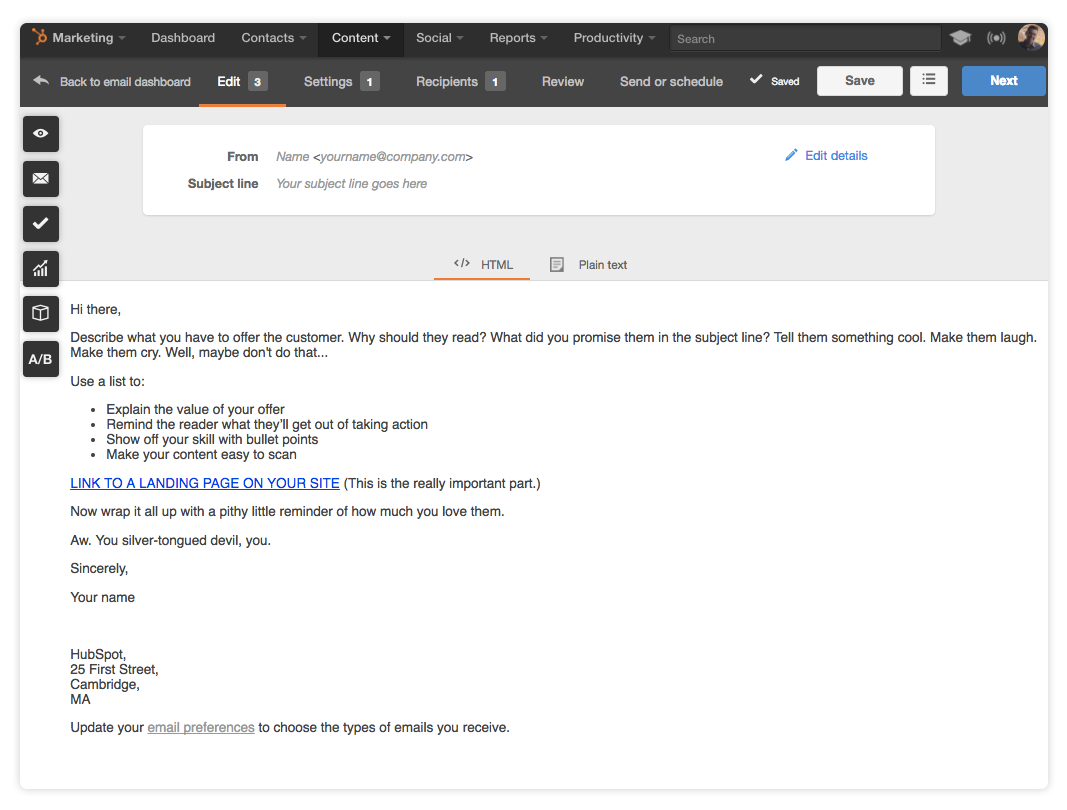Click the envelope icon in left sidebar
Viewport: 1067px width, 810px height.
pos(41,178)
